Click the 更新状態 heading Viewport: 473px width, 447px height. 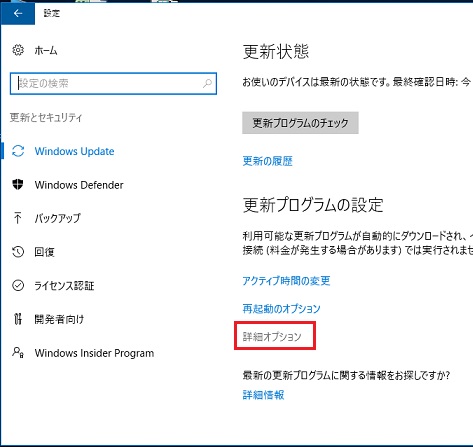(276, 52)
